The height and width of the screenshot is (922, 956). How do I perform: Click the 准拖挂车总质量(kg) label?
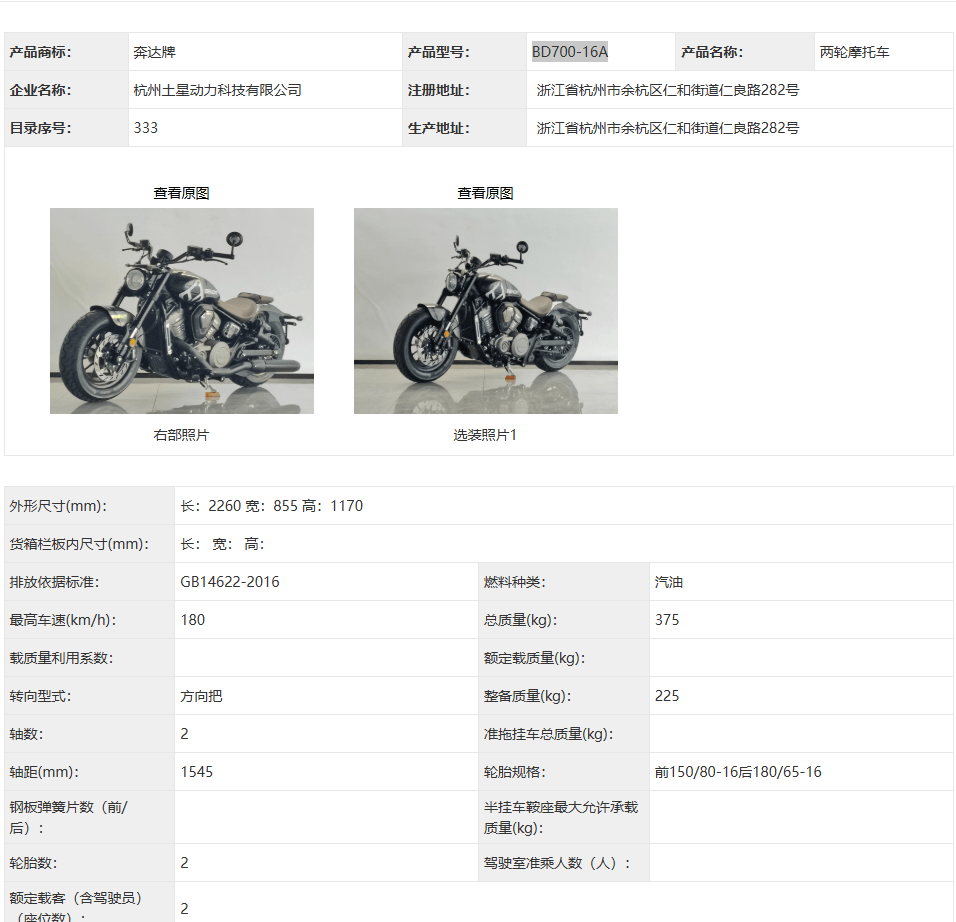point(548,734)
